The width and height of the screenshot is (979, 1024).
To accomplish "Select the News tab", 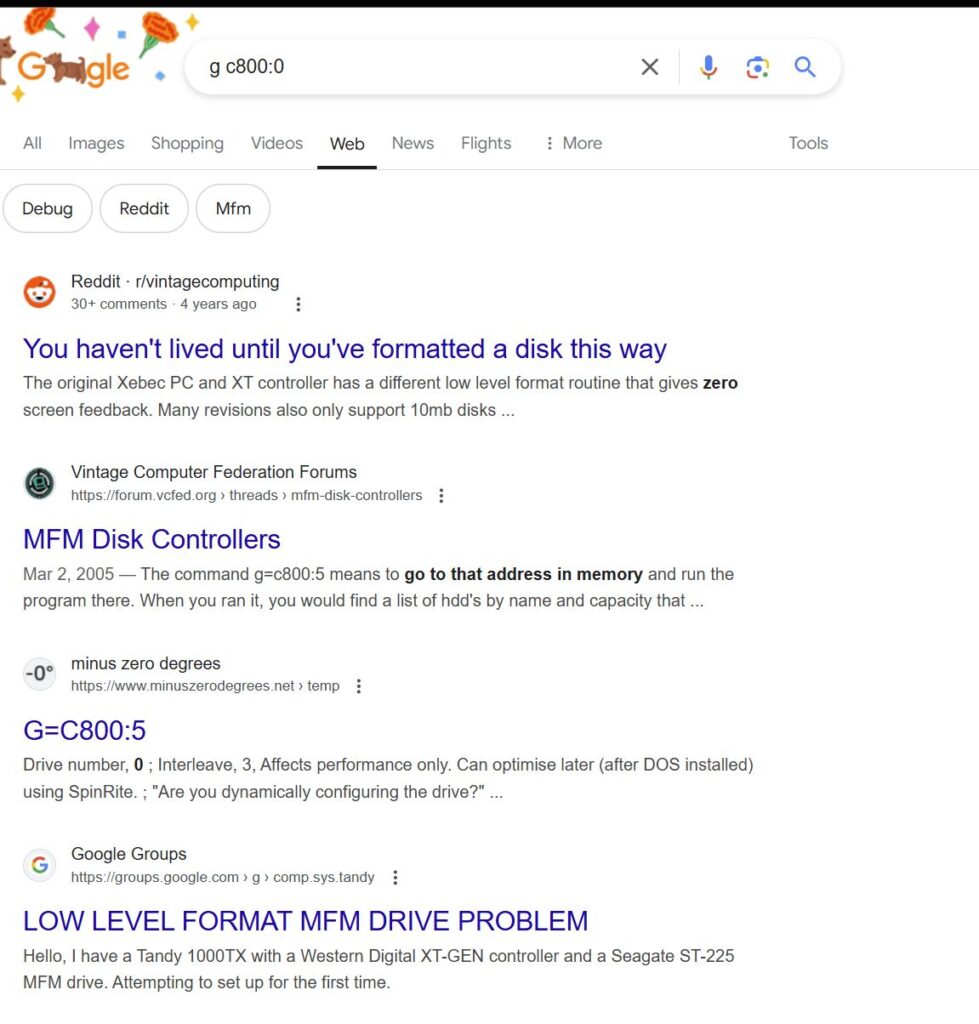I will click(413, 143).
